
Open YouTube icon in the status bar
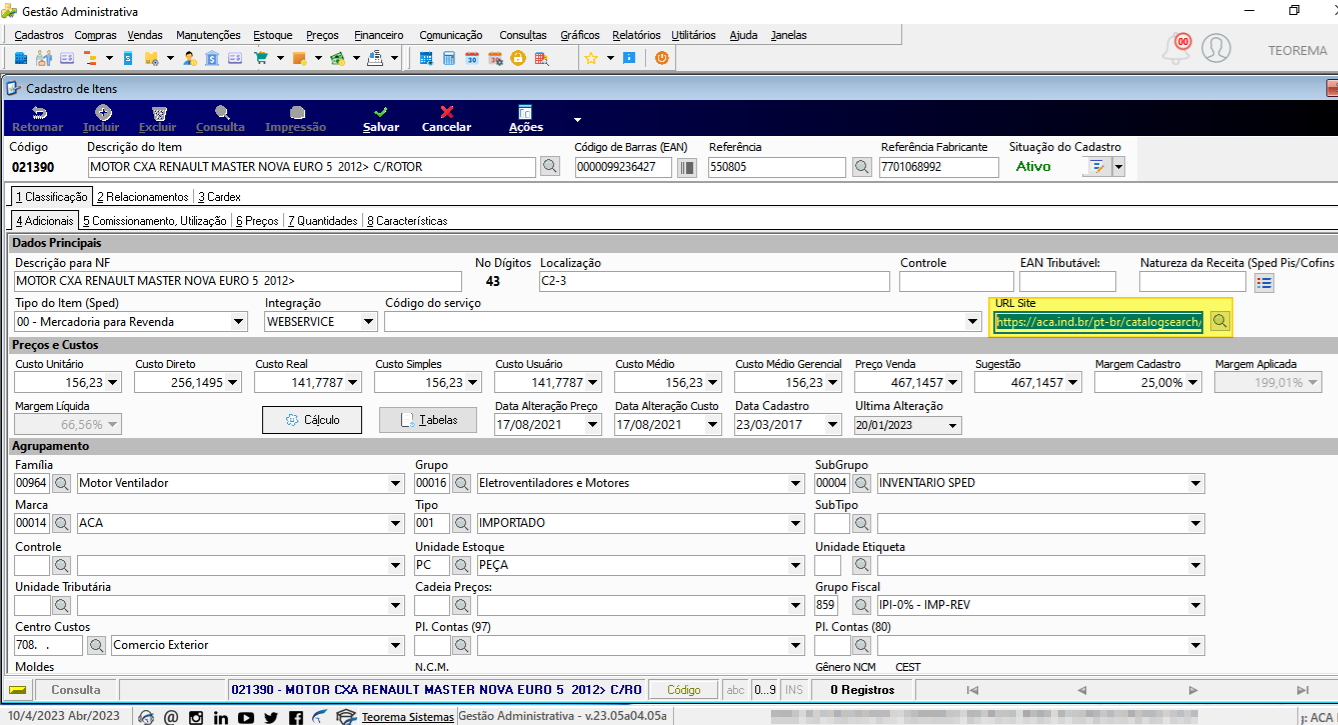coord(246,717)
